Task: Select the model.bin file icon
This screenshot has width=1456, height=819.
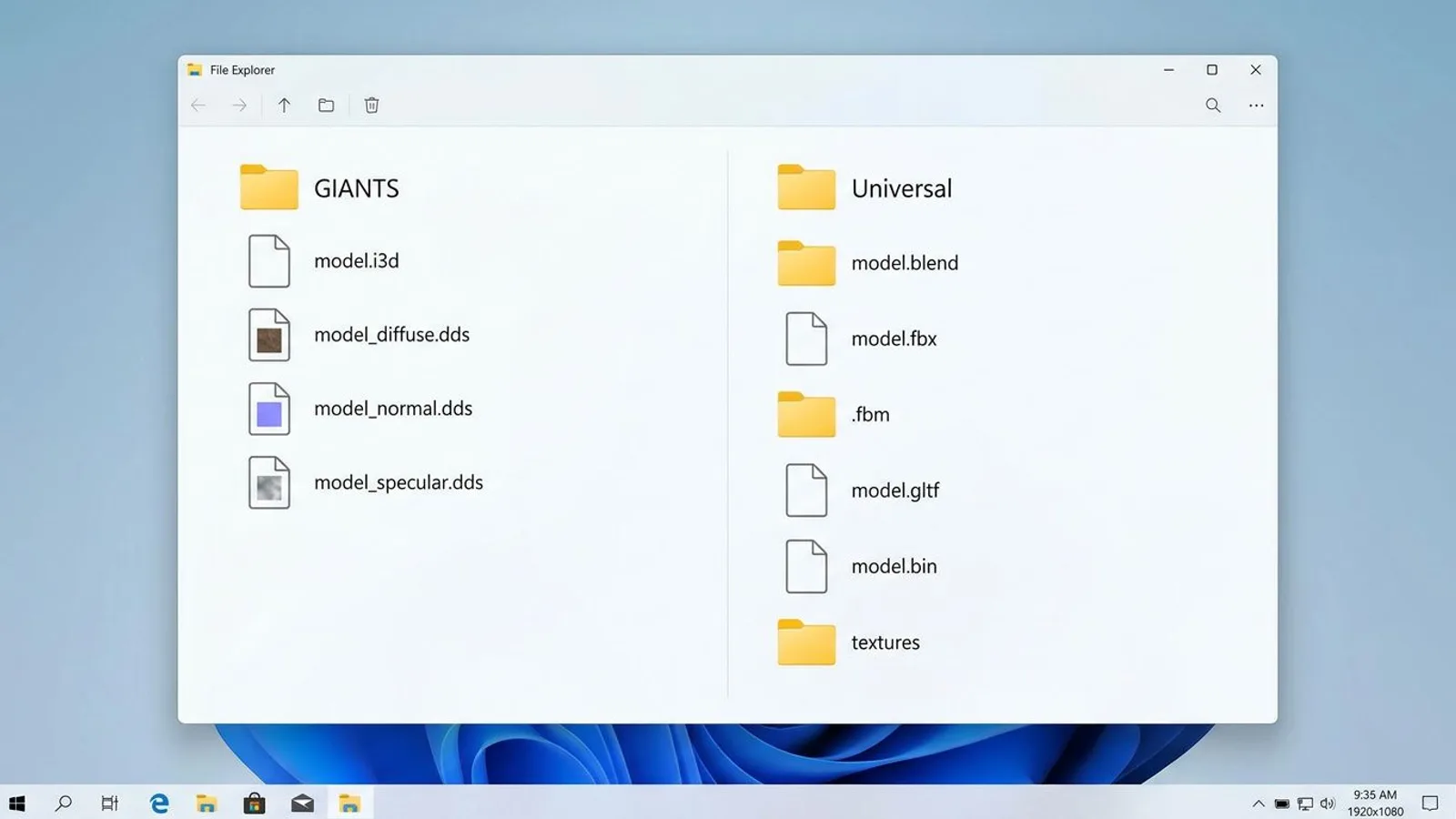Action: (806, 566)
